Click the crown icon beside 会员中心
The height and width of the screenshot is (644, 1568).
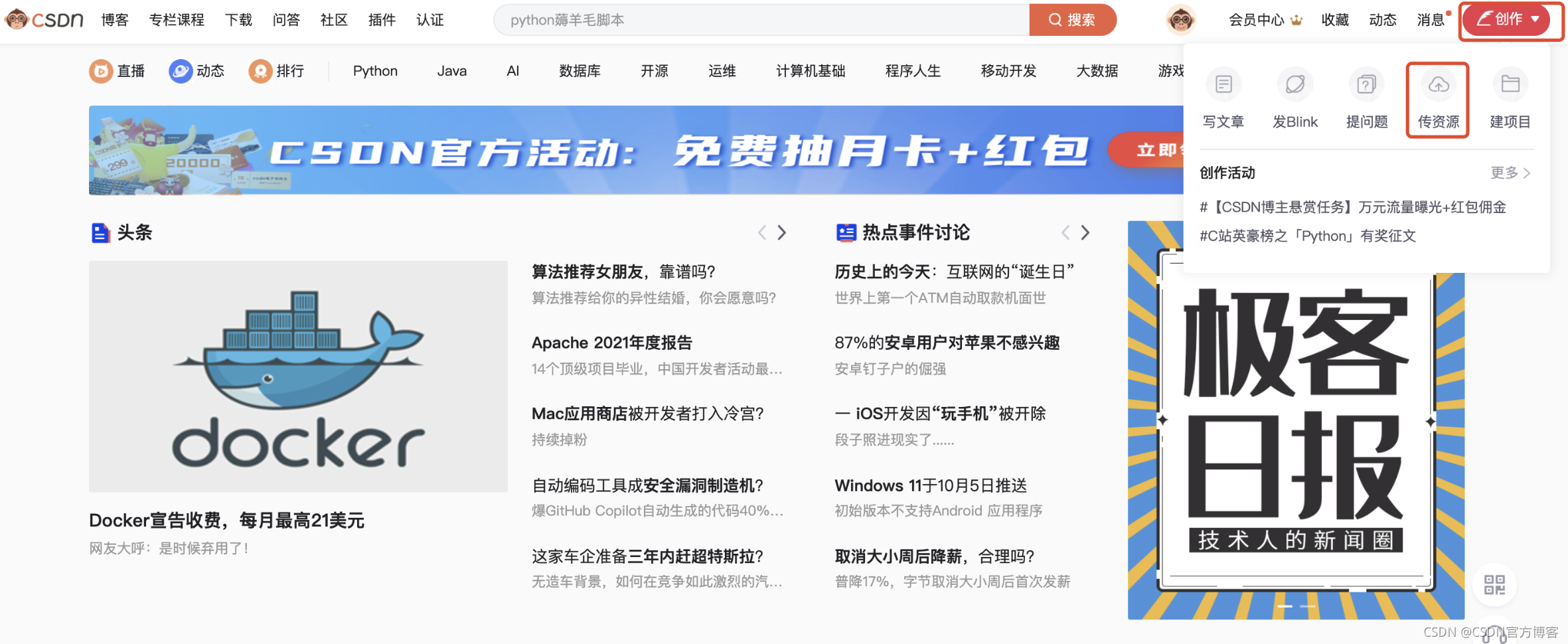[x=1296, y=20]
